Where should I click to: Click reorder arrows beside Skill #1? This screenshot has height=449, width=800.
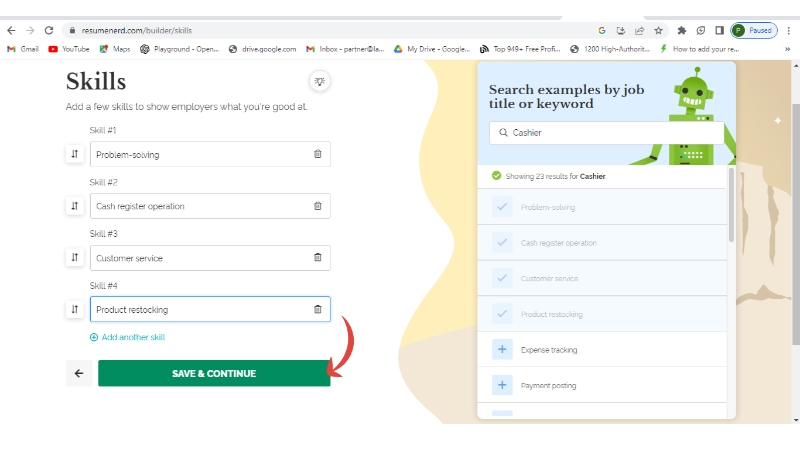[74, 154]
